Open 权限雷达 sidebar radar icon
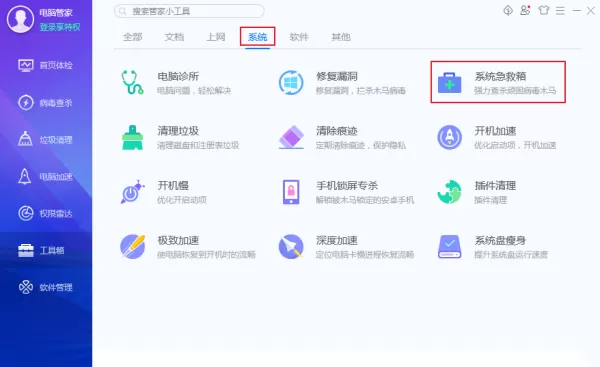Screen dimensions: 600x367 tap(26, 213)
